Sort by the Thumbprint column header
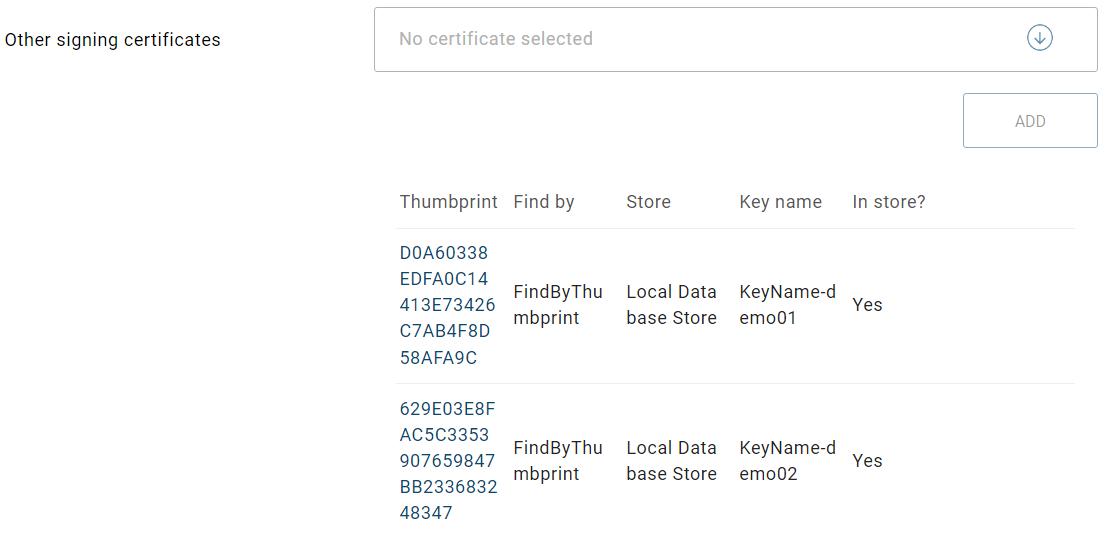The height and width of the screenshot is (539, 1104). (448, 202)
